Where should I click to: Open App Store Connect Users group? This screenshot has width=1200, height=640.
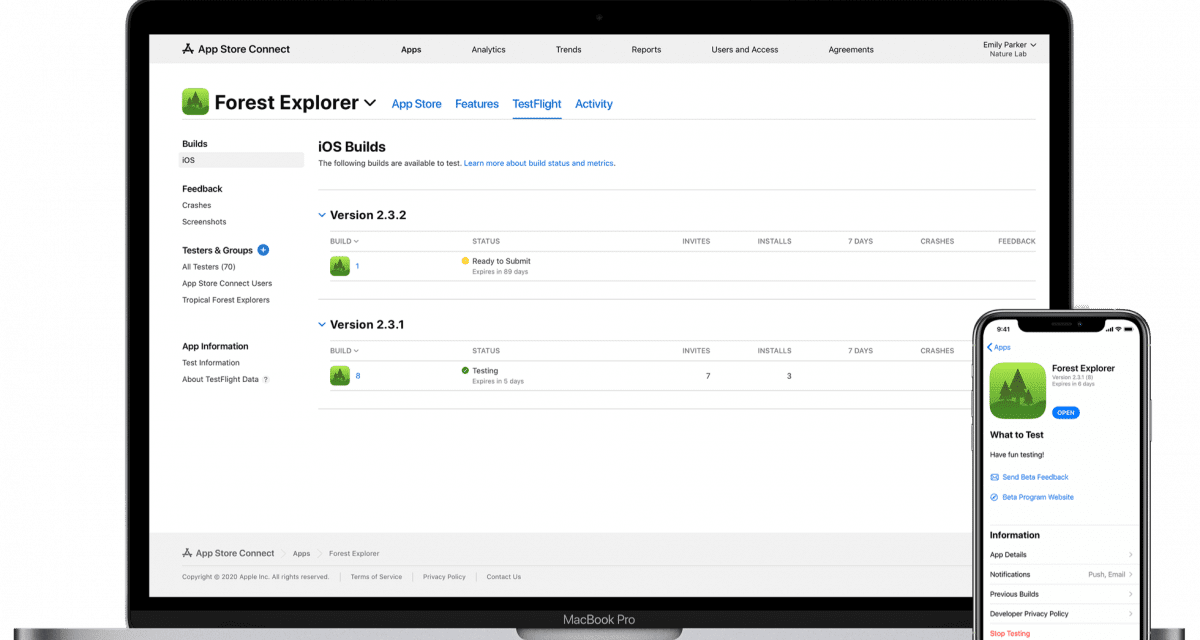(227, 283)
